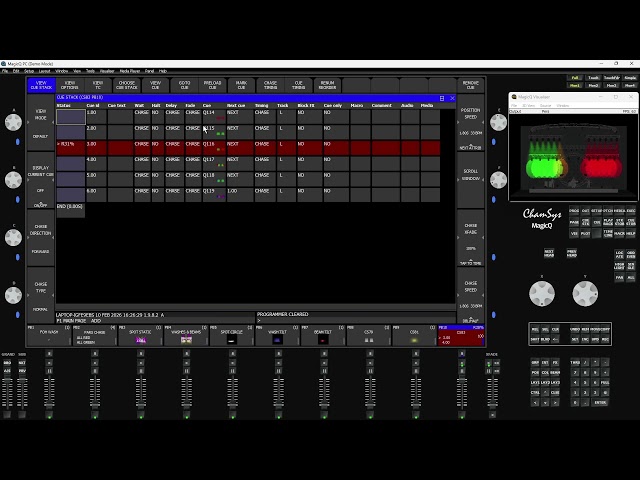Click encoder wheel C on left side
The height and width of the screenshot is (480, 640).
(13, 238)
